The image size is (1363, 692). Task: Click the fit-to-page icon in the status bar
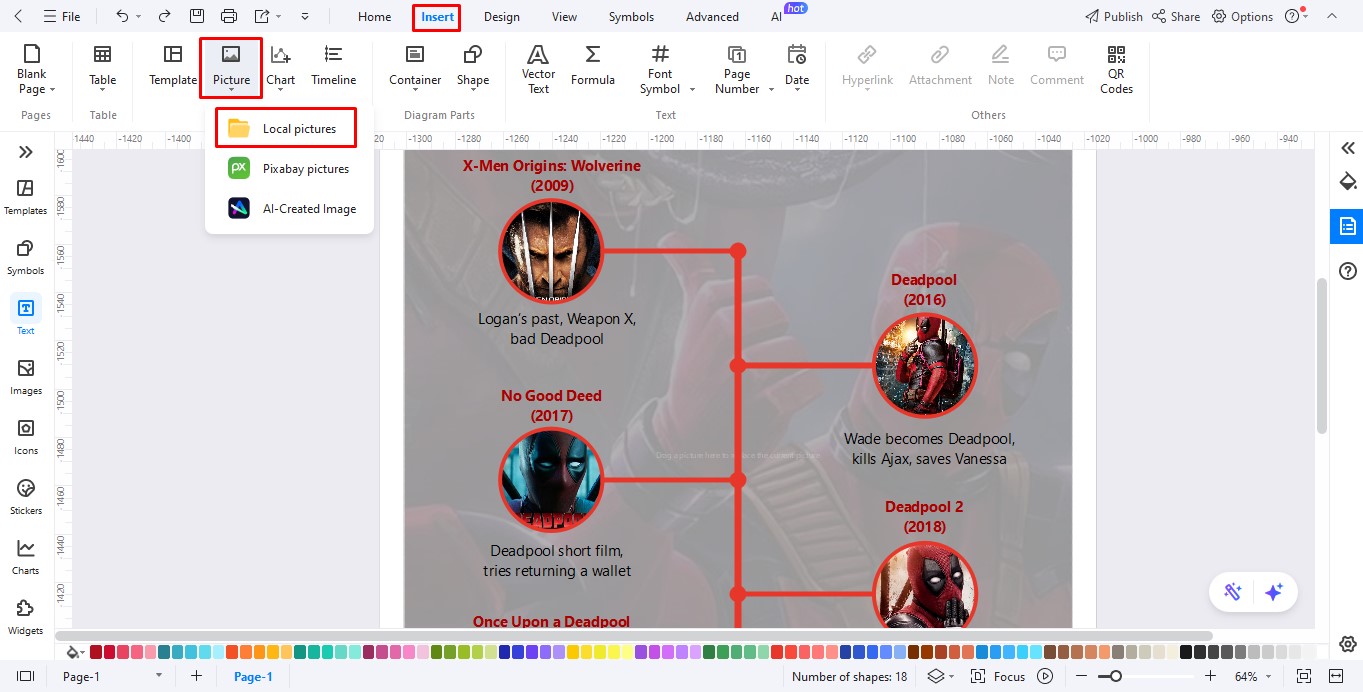pyautogui.click(x=1304, y=677)
